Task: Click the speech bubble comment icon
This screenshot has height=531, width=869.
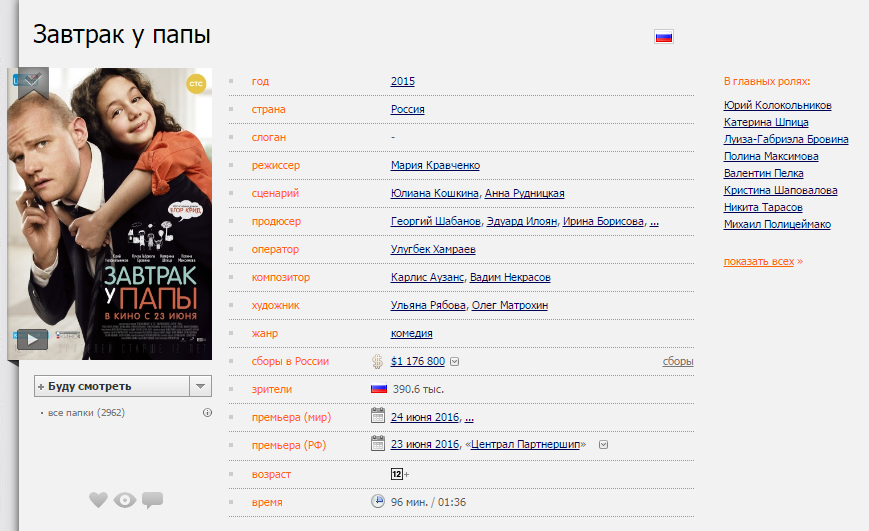Action: coord(152,500)
